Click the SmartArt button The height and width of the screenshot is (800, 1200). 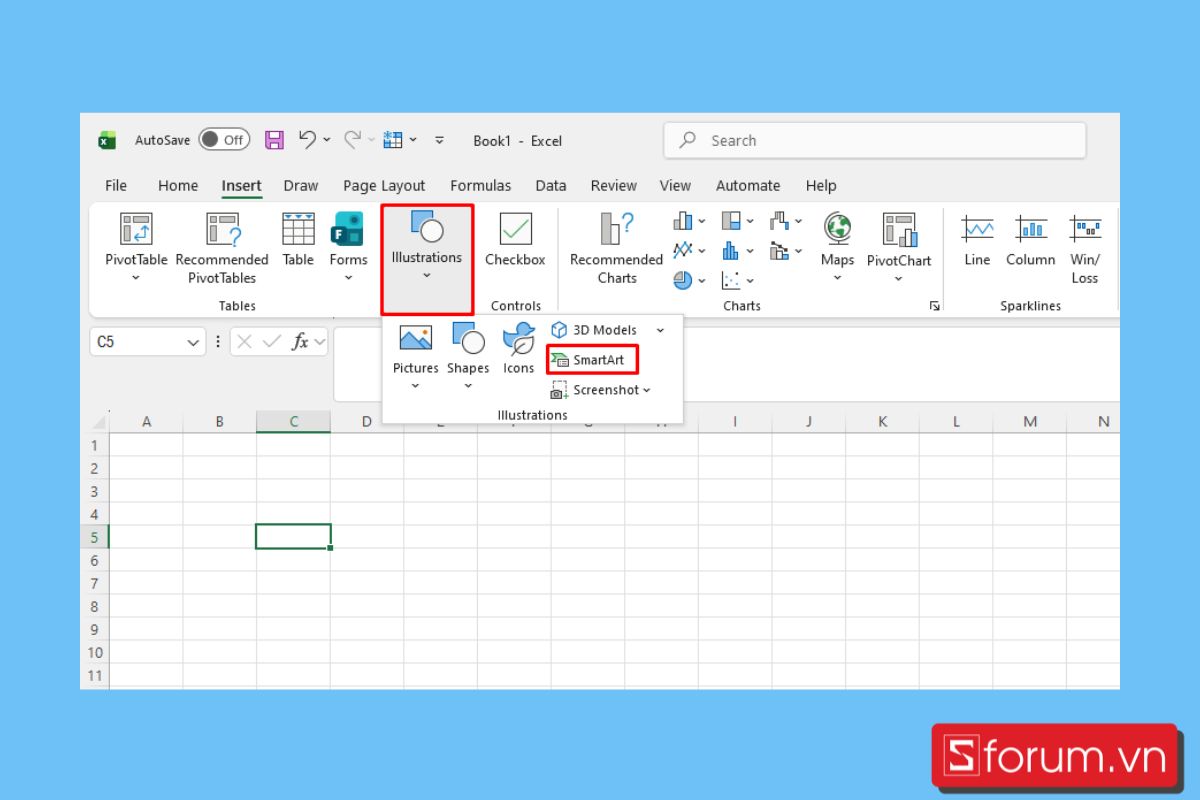click(592, 360)
